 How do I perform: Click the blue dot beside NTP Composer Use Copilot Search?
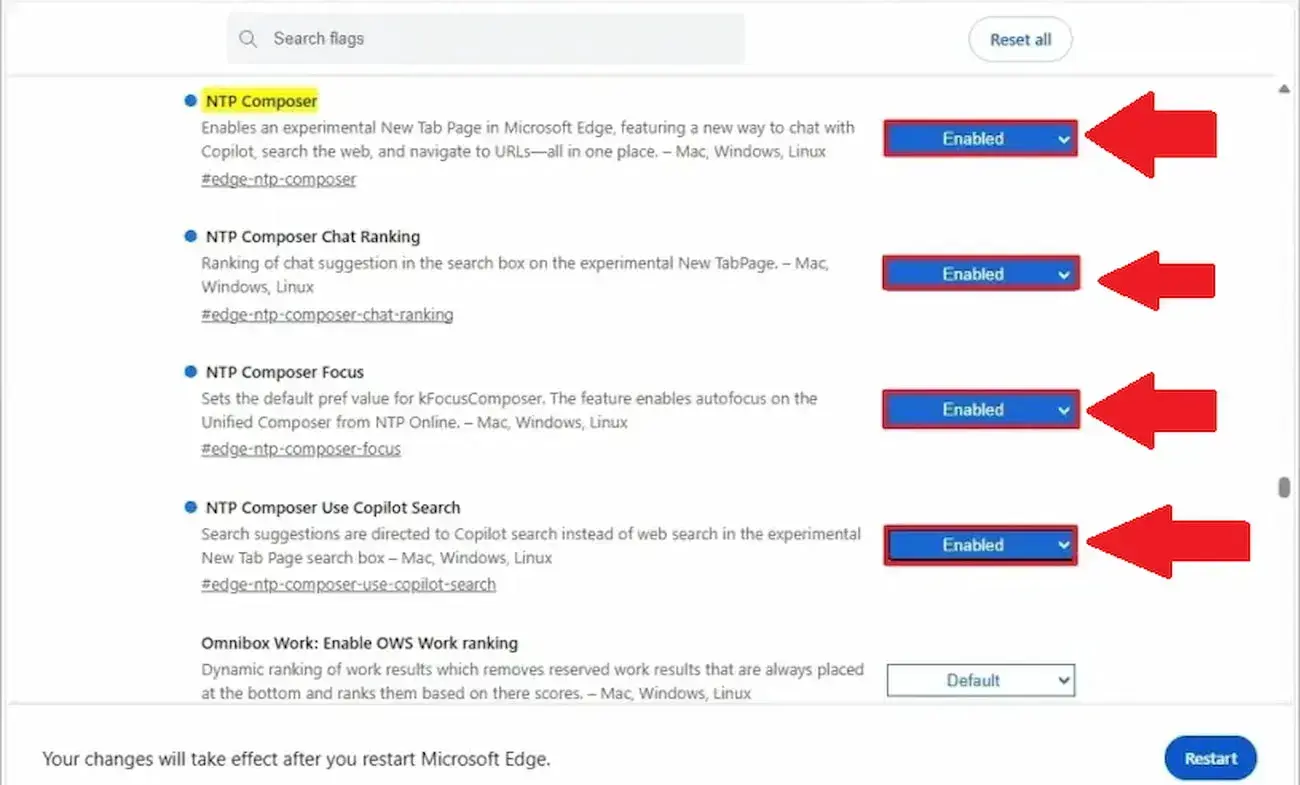coord(190,507)
